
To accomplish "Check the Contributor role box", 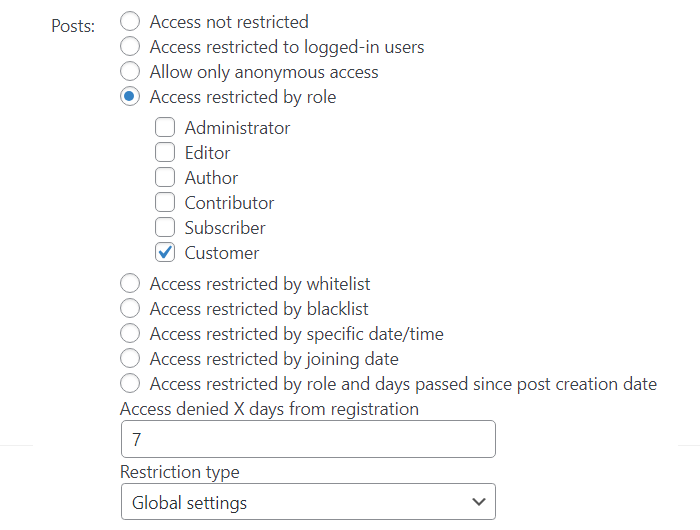I will [165, 202].
